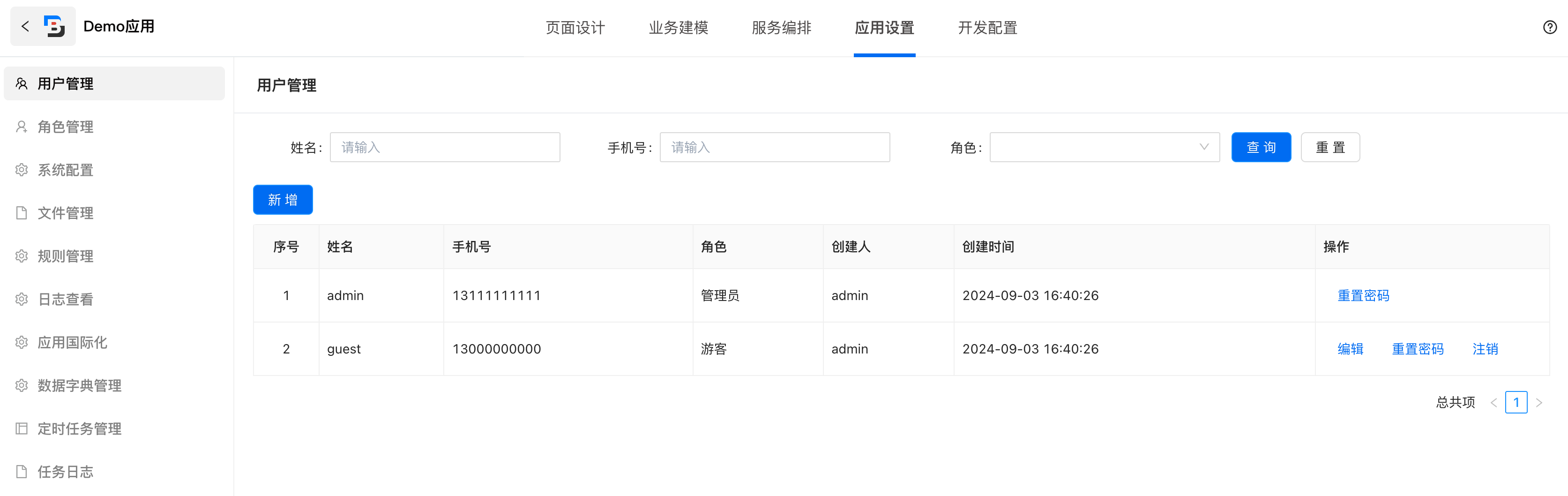
Task: Click the 新增 add button
Action: click(283, 200)
